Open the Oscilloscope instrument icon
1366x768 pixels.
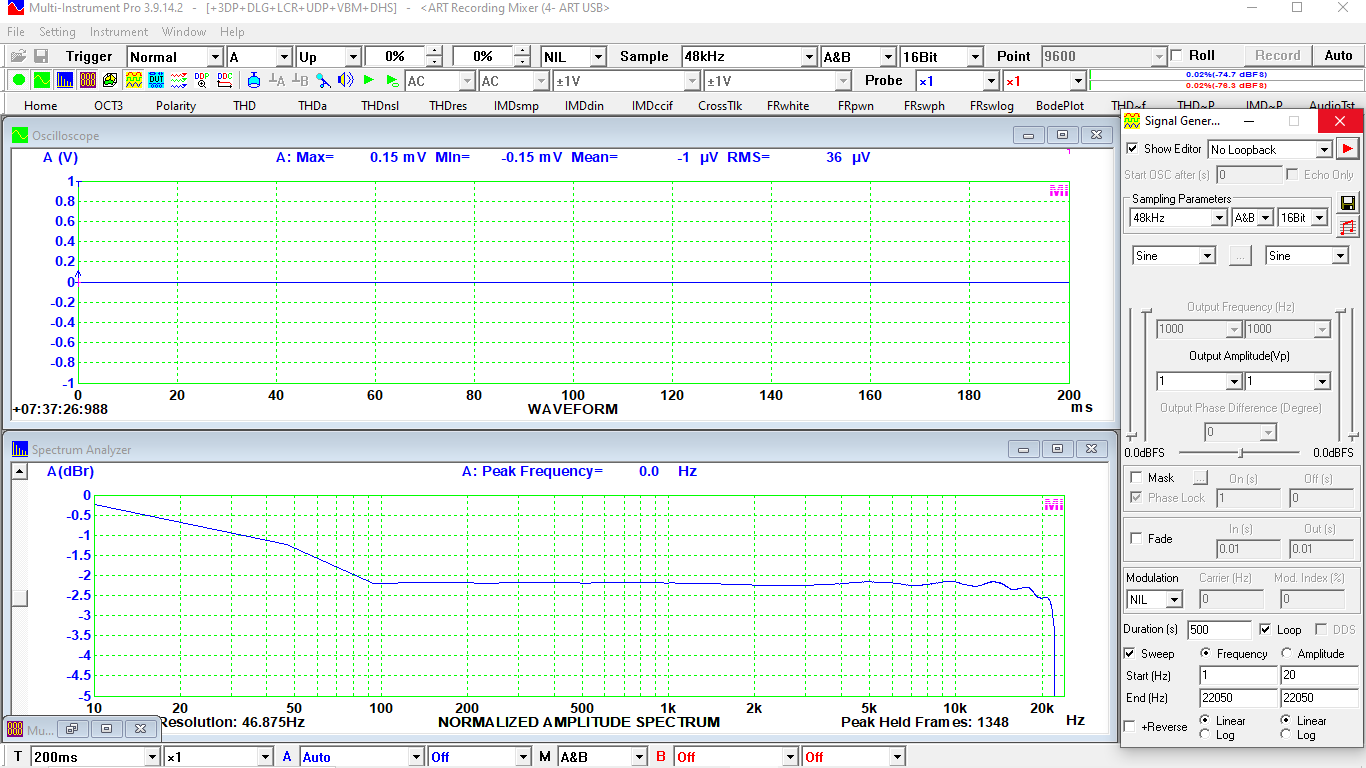coord(41,80)
